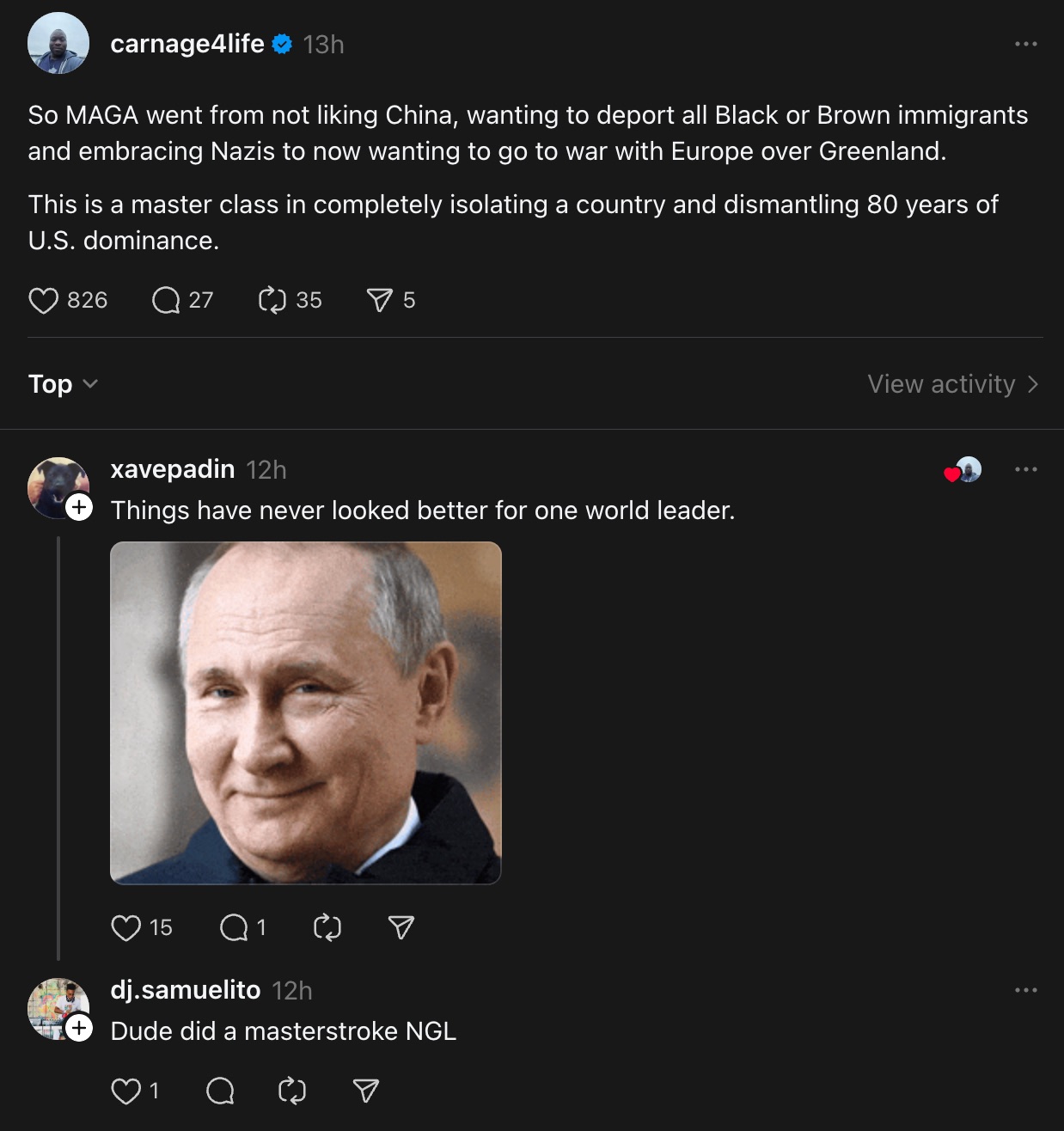The width and height of the screenshot is (1064, 1131).
Task: Like carnage4life's post with the heart icon
Action: click(x=45, y=300)
